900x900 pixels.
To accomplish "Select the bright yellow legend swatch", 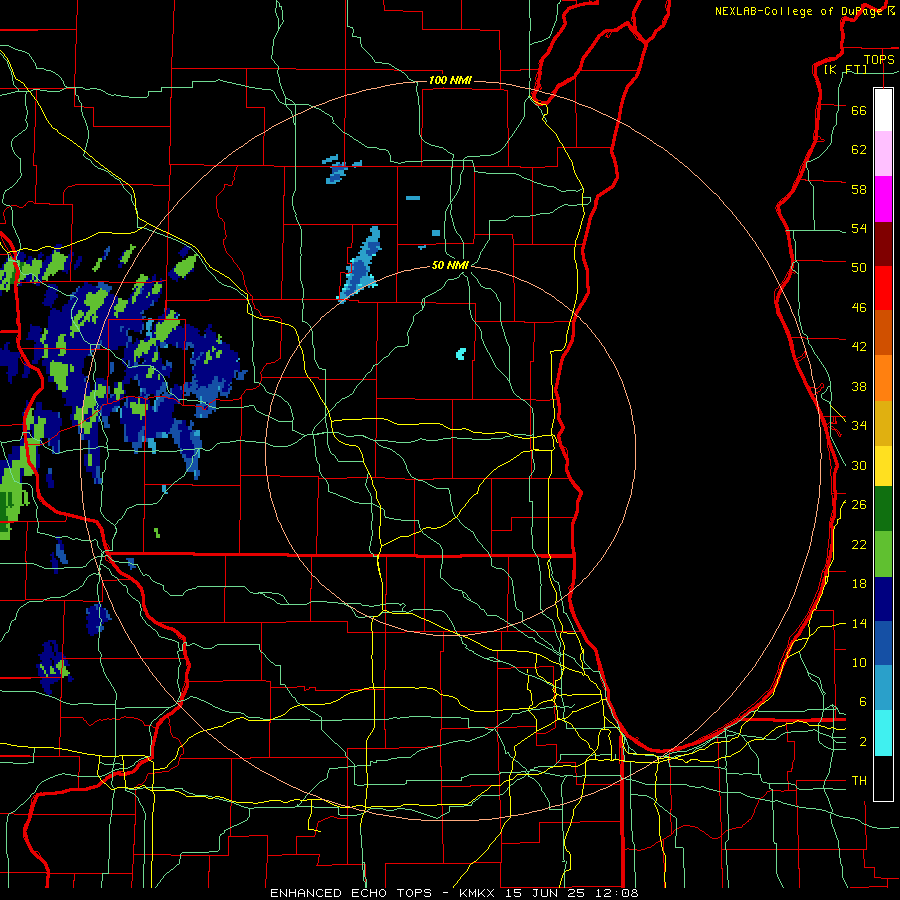I will pos(883,465).
